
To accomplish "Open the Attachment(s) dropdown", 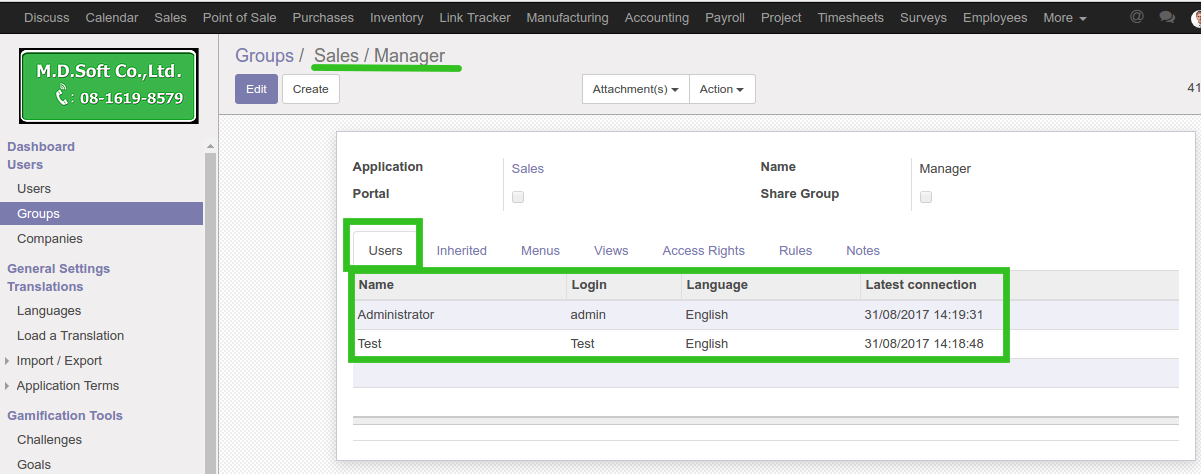I will coord(635,89).
